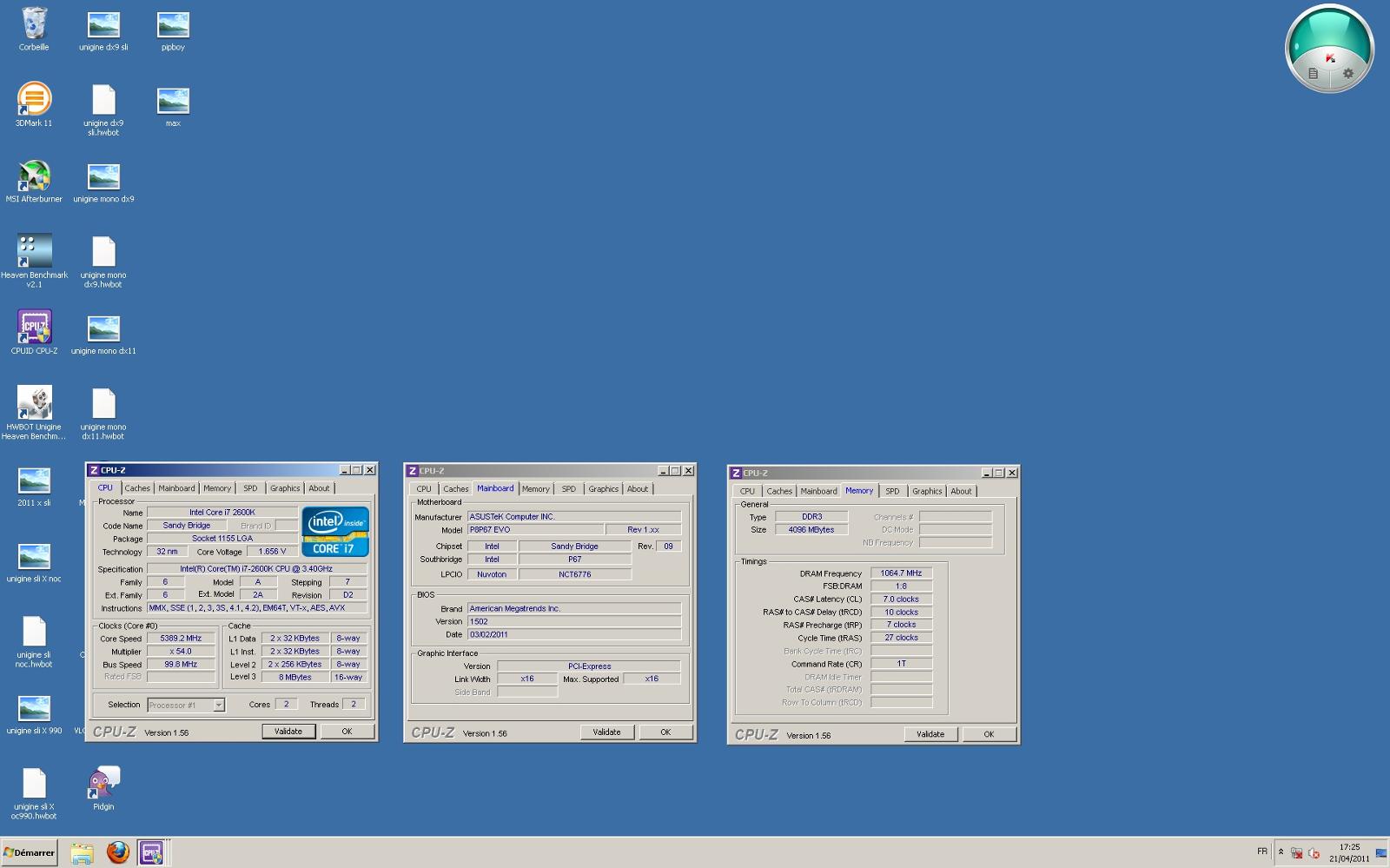Click the Intel Core i7 logo in CPU-Z
Image resolution: width=1390 pixels, height=868 pixels.
(335, 532)
